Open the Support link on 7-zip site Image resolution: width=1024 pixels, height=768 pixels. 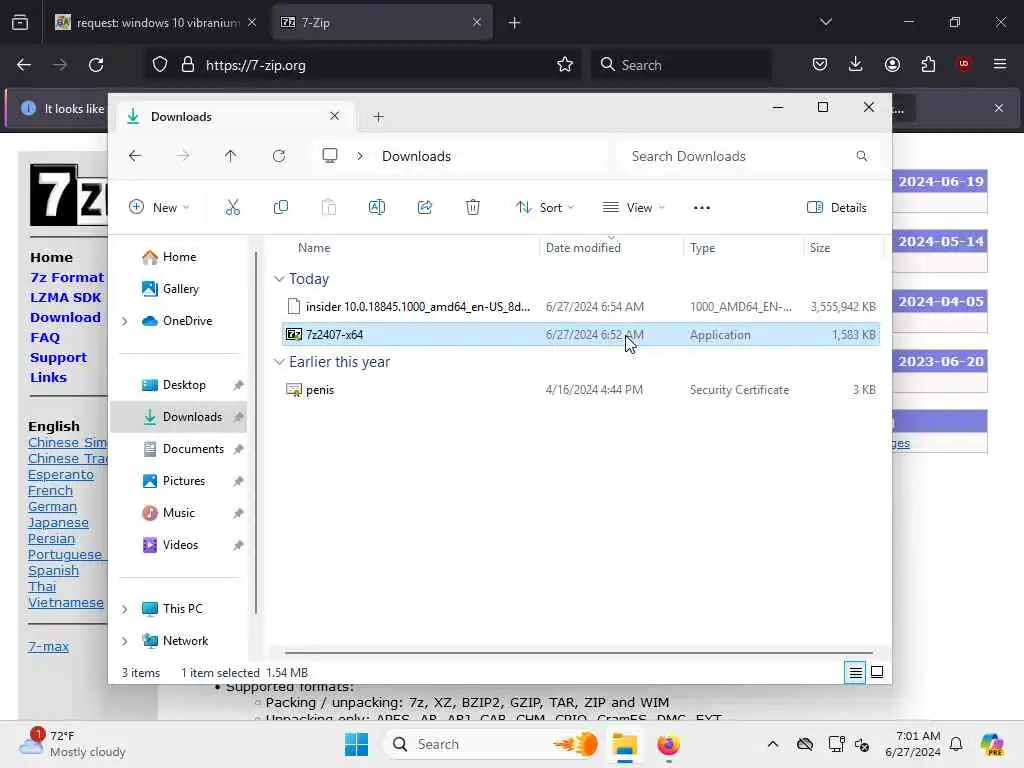pyautogui.click(x=58, y=358)
